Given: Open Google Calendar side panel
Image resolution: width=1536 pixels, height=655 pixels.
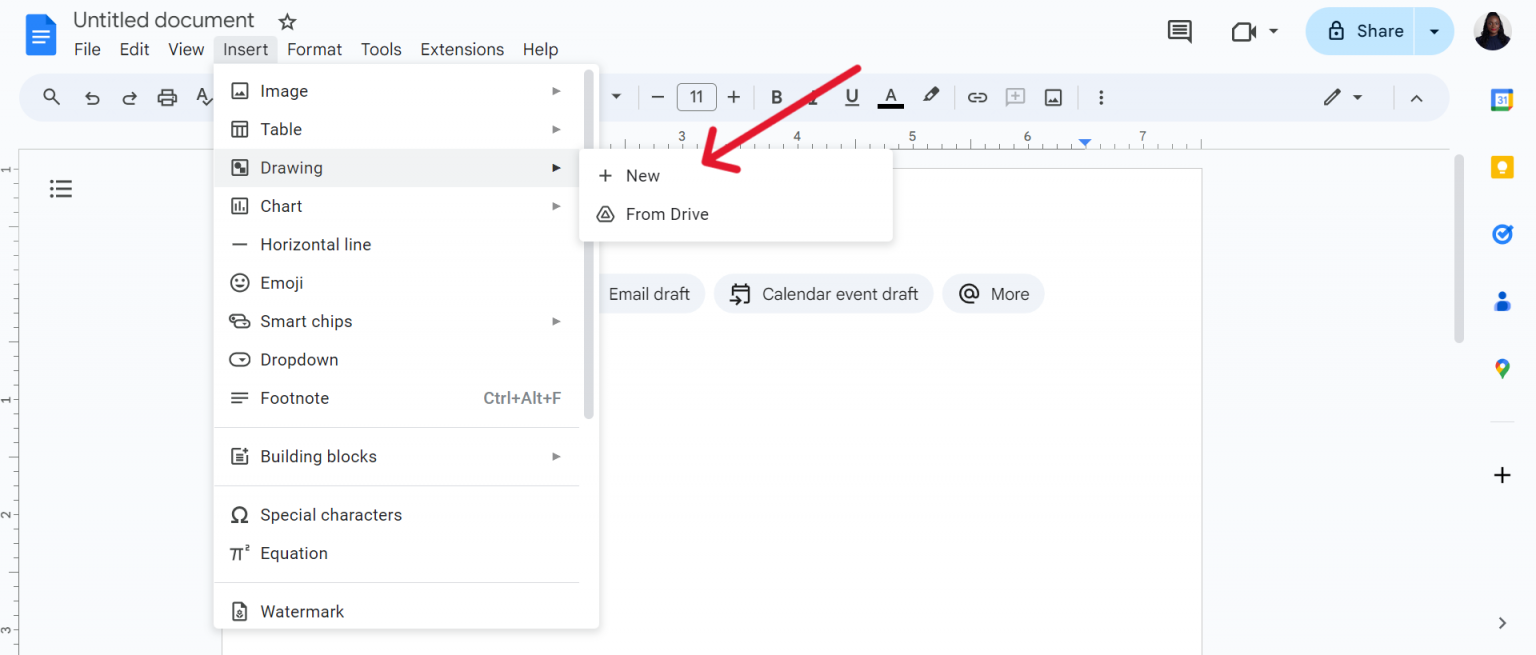Looking at the screenshot, I should click(1502, 100).
